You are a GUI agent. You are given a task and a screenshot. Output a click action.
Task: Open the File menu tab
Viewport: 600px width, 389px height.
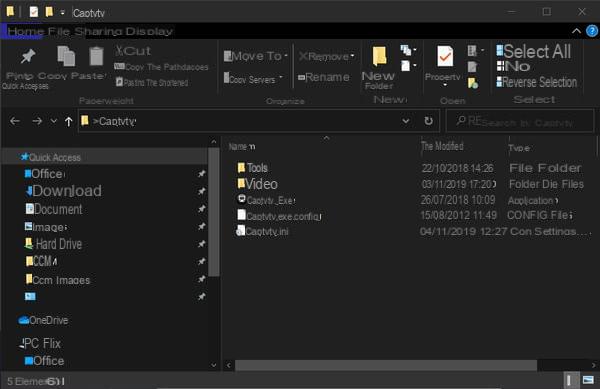click(59, 31)
